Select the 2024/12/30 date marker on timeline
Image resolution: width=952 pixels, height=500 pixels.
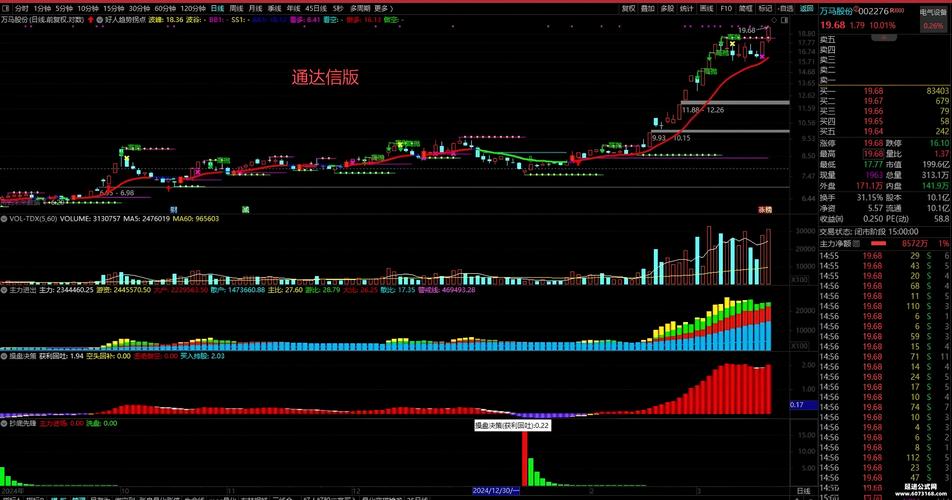(497, 492)
